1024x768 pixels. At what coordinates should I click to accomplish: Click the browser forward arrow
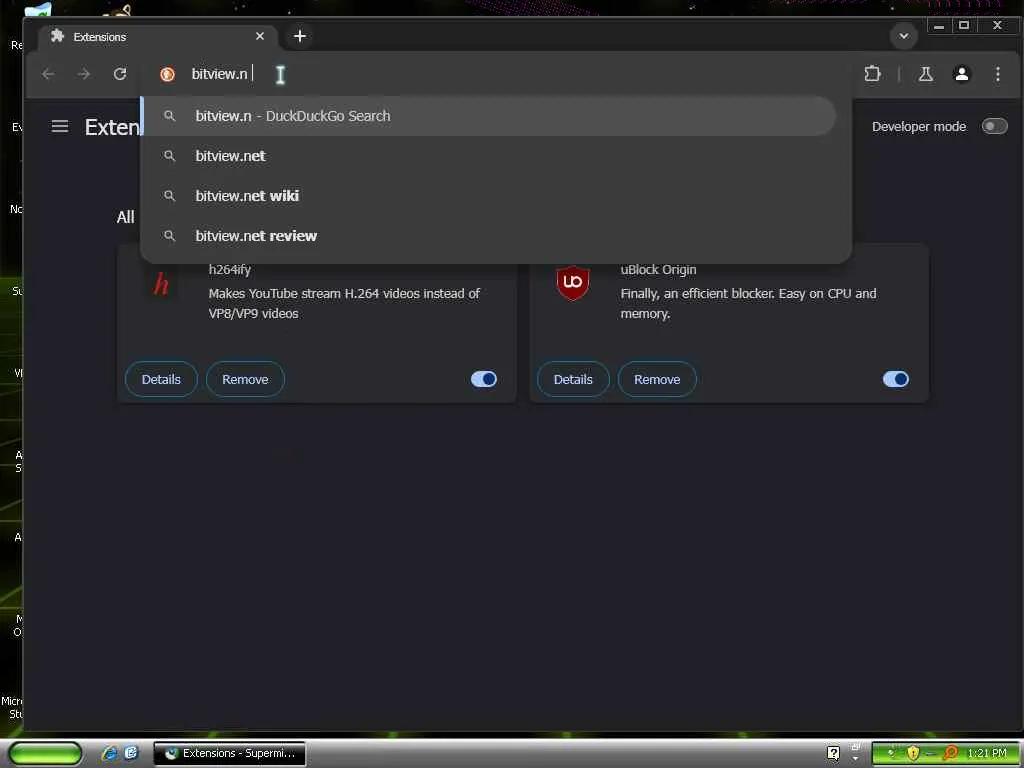(x=84, y=74)
